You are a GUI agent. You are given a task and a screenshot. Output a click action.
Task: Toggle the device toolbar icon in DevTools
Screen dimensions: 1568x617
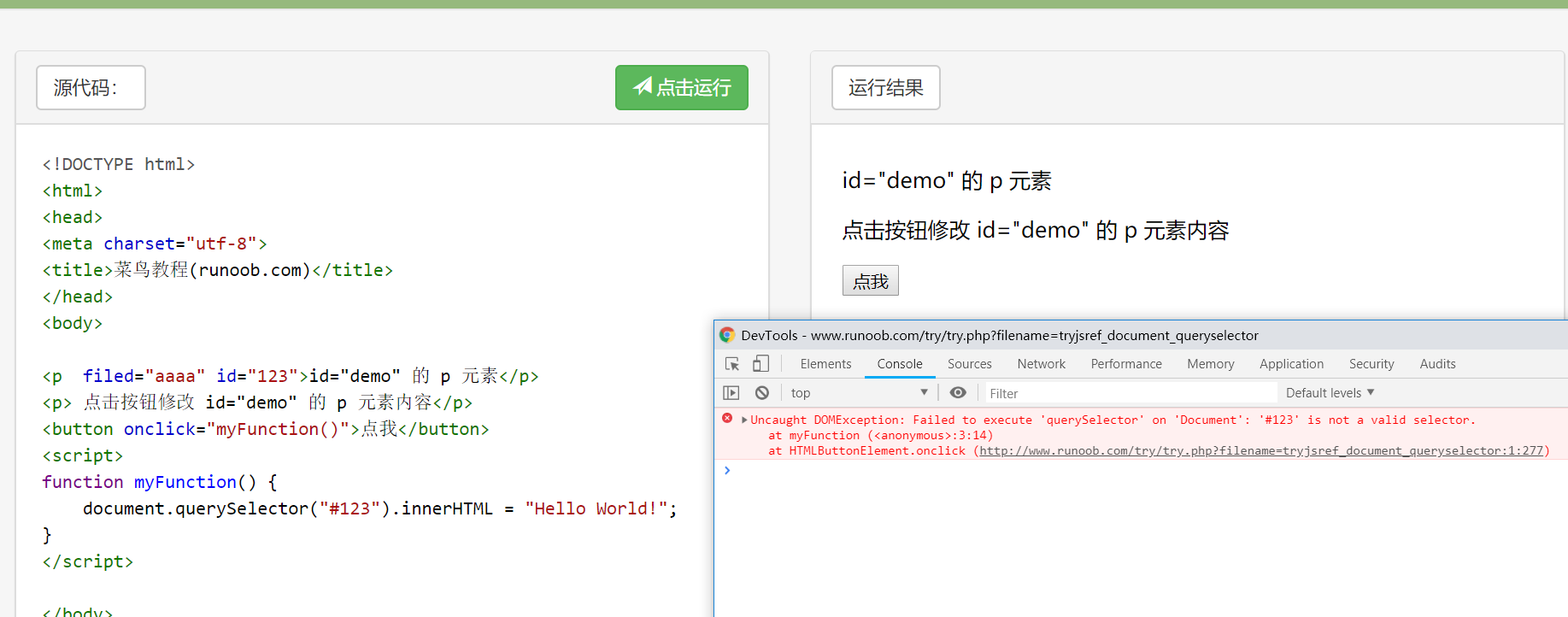(x=761, y=364)
